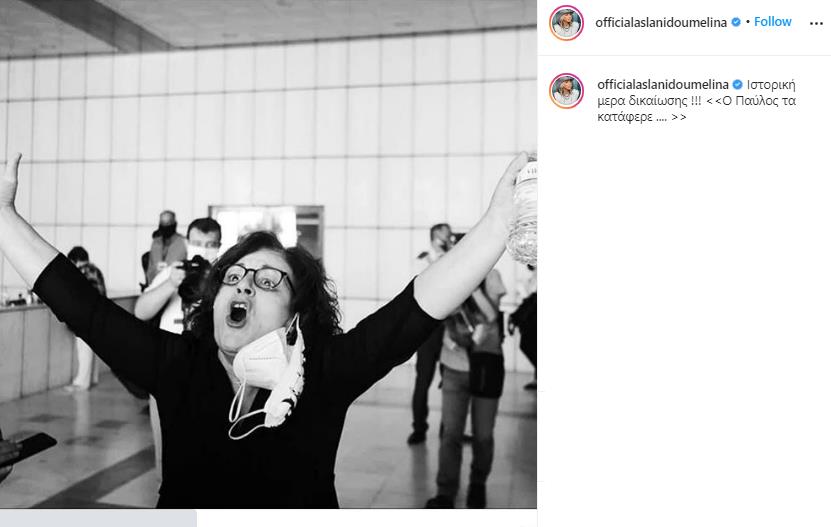Viewport: 831px width, 527px height.
Task: Click the dot separator before Follow
Action: pos(747,22)
